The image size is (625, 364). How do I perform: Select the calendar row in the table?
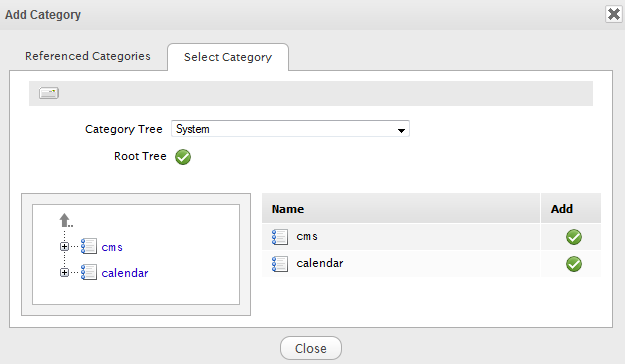(431, 264)
